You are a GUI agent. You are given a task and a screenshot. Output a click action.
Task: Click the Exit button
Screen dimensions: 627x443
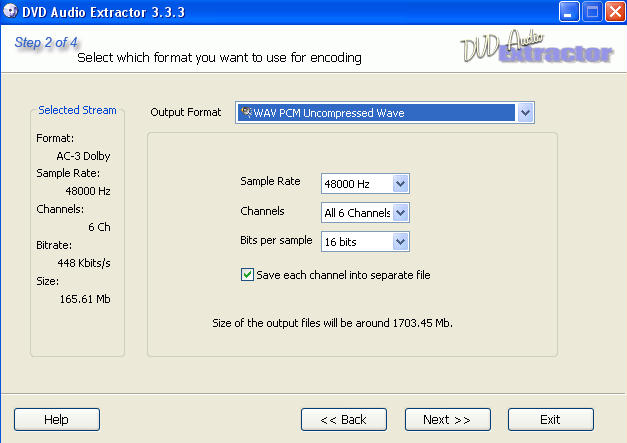(x=551, y=419)
